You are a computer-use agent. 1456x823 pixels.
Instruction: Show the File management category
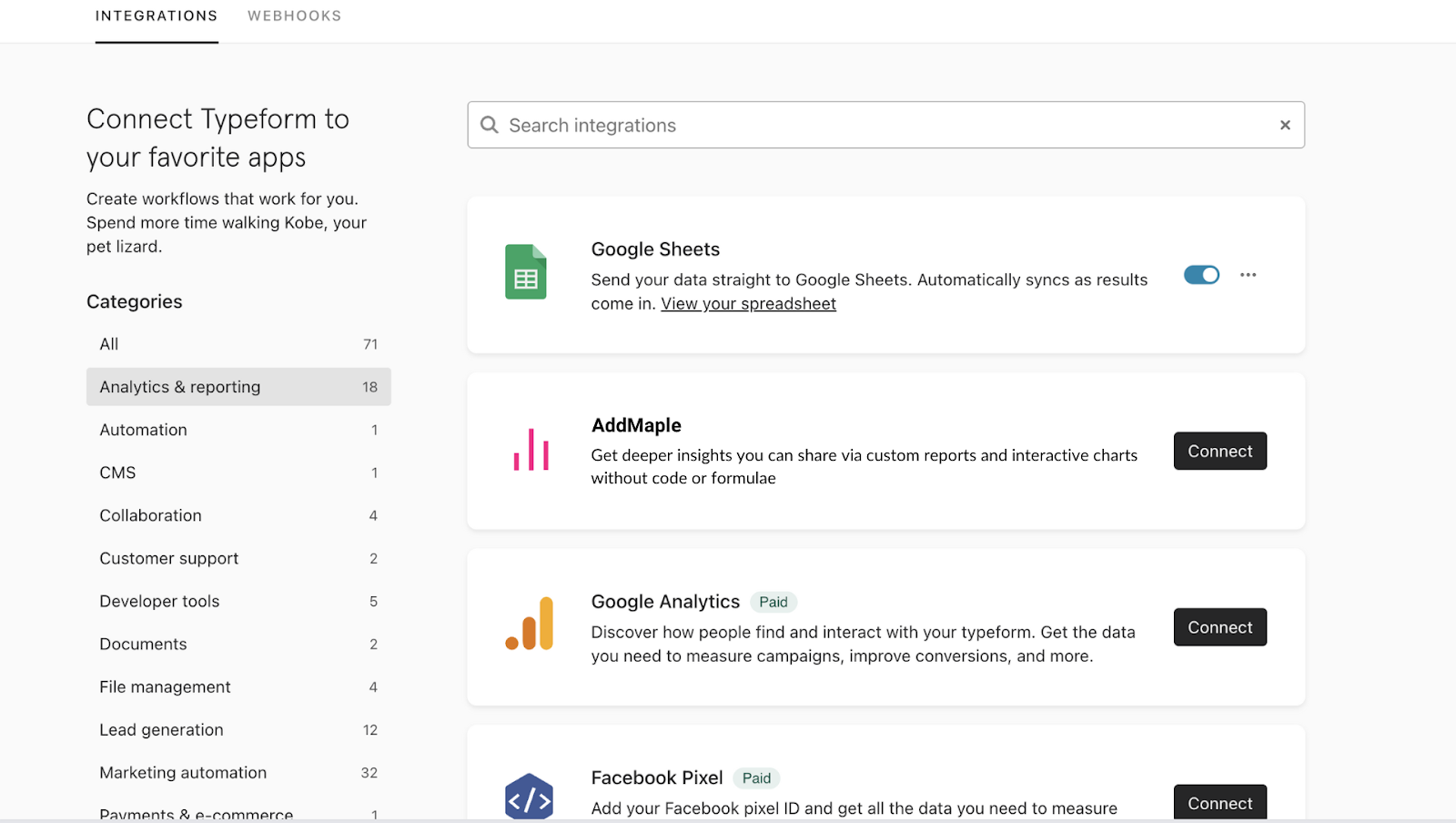point(238,686)
